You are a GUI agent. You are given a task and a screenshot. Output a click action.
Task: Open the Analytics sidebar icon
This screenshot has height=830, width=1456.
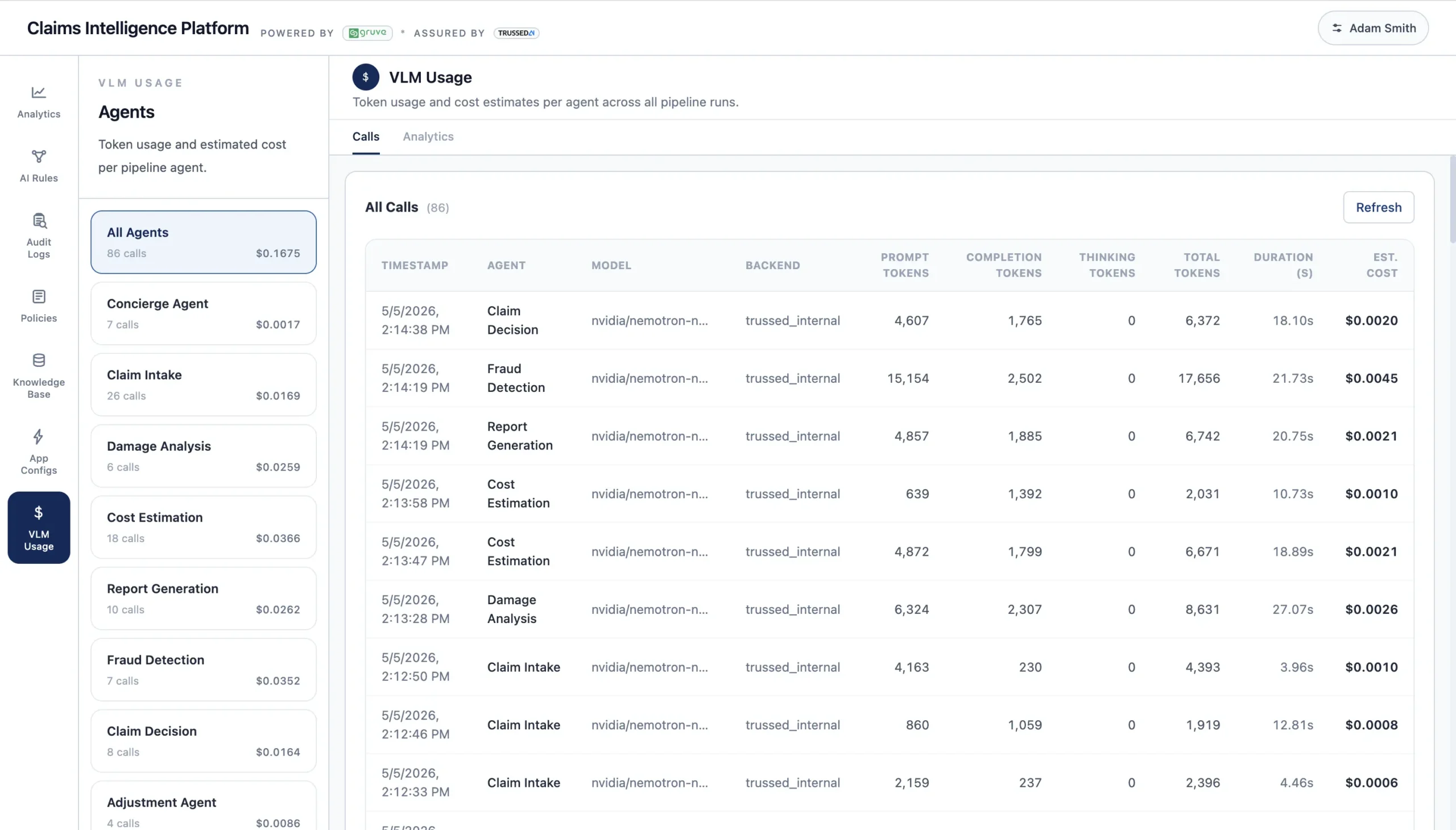(x=39, y=102)
